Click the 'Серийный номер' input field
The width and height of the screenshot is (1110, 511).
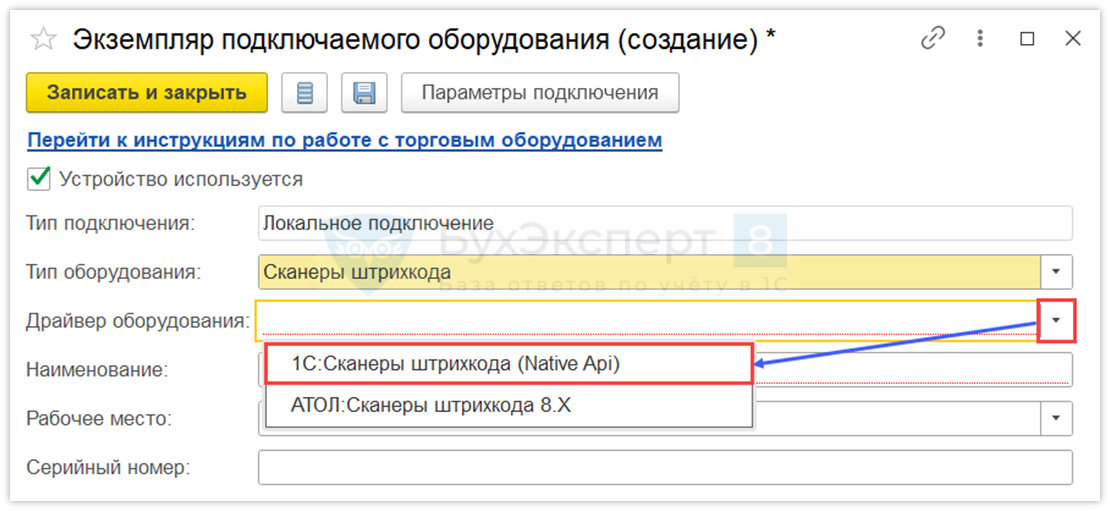pos(665,468)
